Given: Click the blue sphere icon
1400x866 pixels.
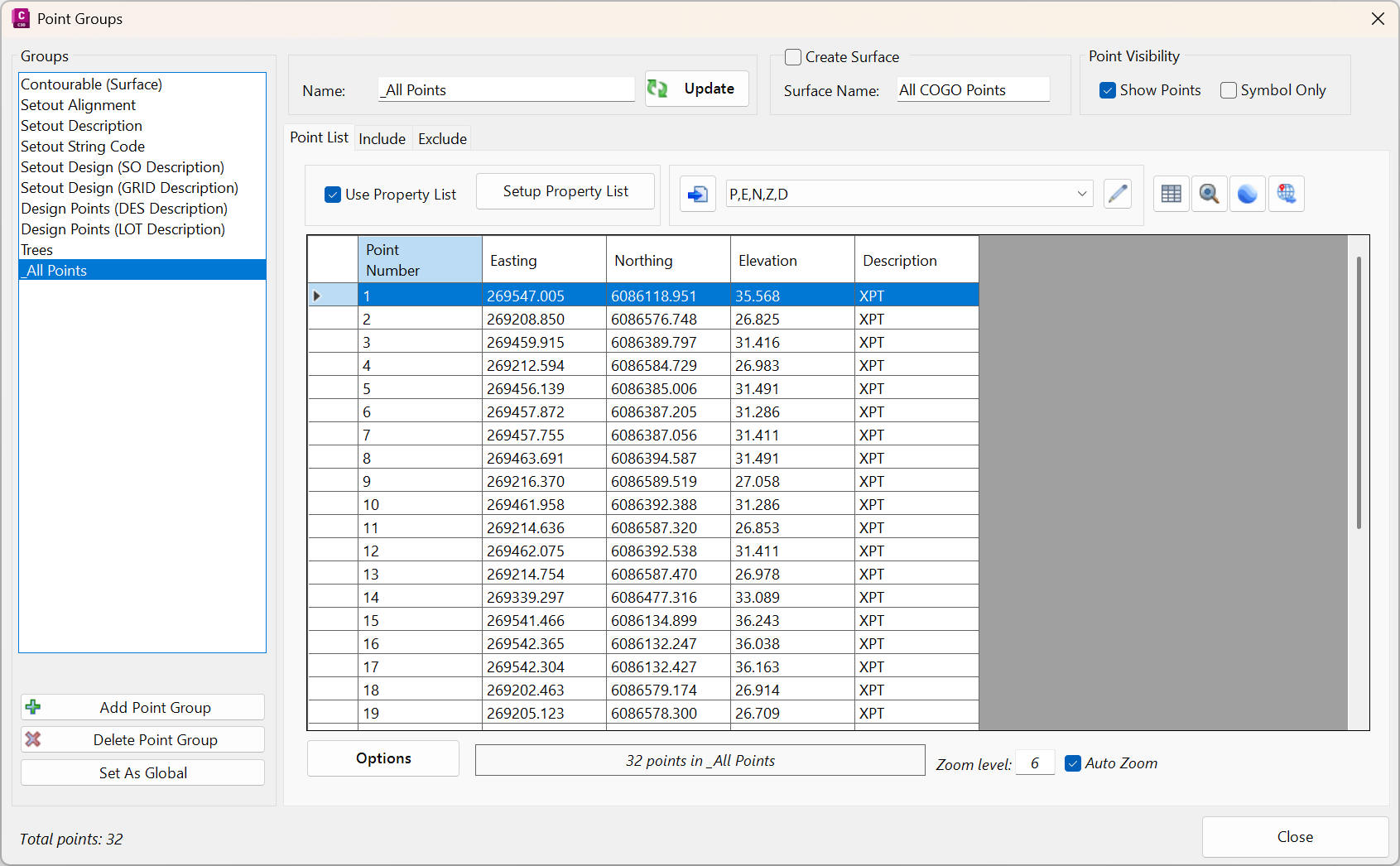Looking at the screenshot, I should 1247,195.
